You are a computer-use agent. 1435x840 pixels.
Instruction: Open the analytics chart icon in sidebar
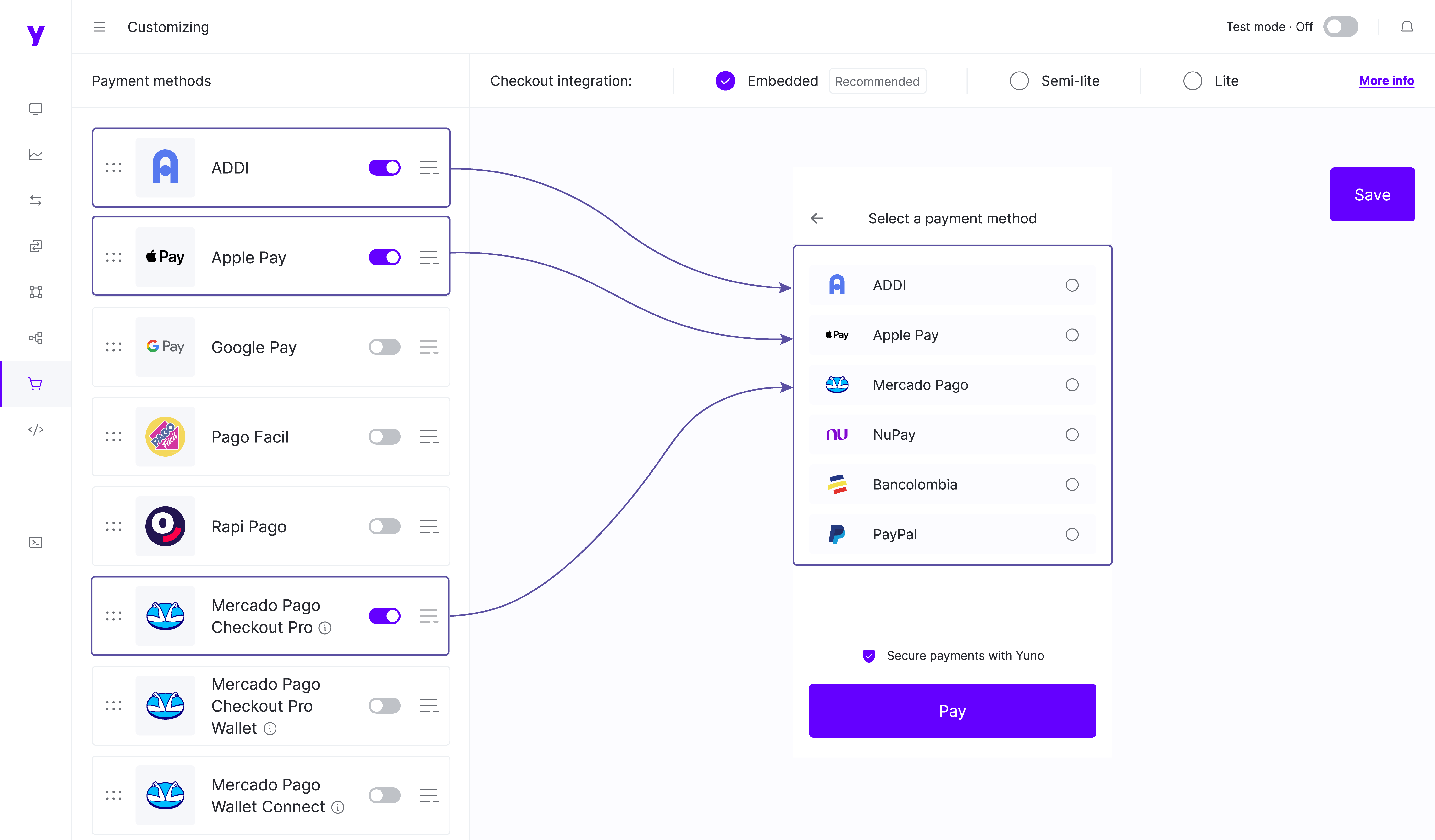click(36, 154)
